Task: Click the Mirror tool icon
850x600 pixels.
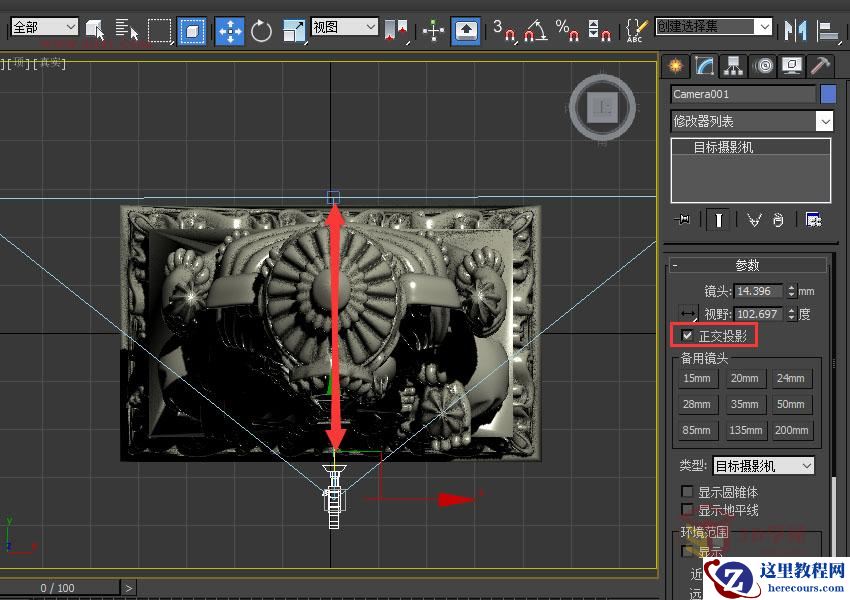Action: coord(795,30)
